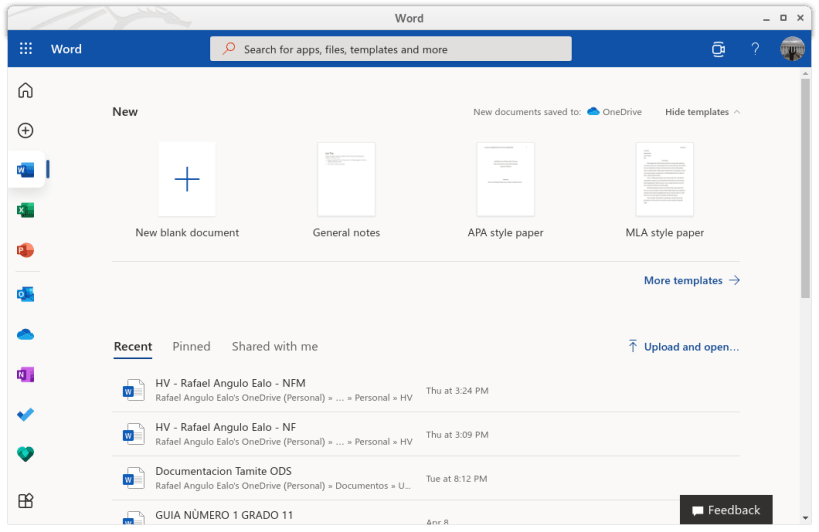Screen dimensions: 819x532
Task: Open Excel from the sidebar
Action: point(25,210)
